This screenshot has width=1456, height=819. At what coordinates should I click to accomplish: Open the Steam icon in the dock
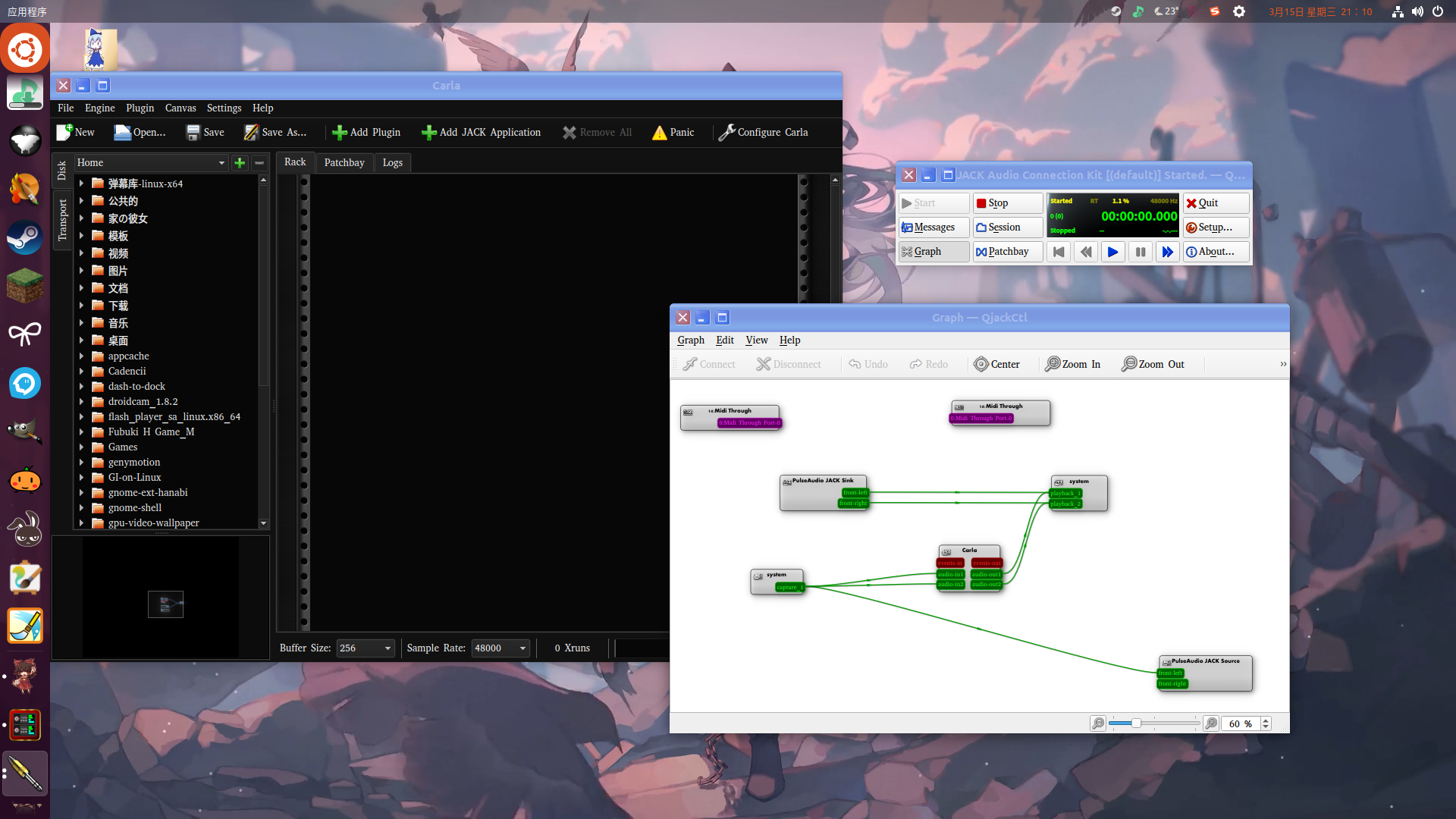[x=25, y=238]
